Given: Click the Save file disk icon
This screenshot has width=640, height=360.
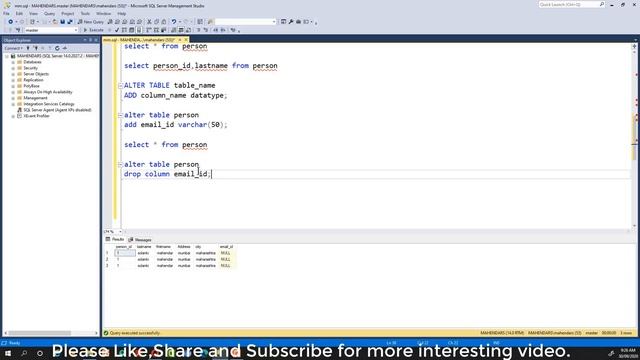Looking at the screenshot, I should [x=62, y=22].
